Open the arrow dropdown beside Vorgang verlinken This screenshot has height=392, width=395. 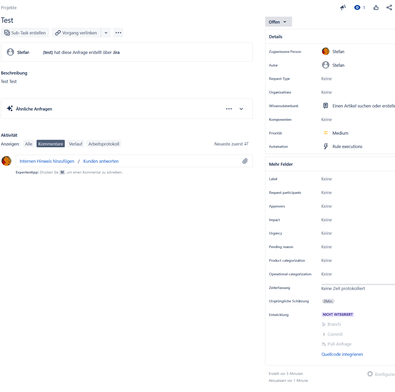pyautogui.click(x=106, y=33)
